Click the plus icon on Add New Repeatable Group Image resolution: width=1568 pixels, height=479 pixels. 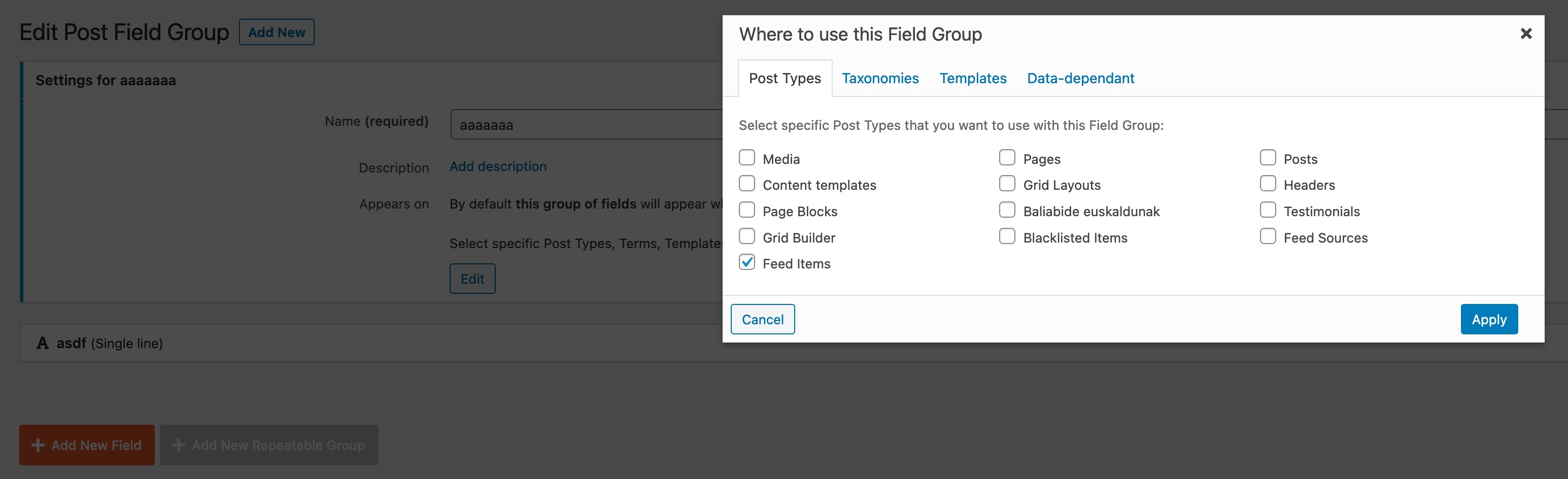pos(178,445)
